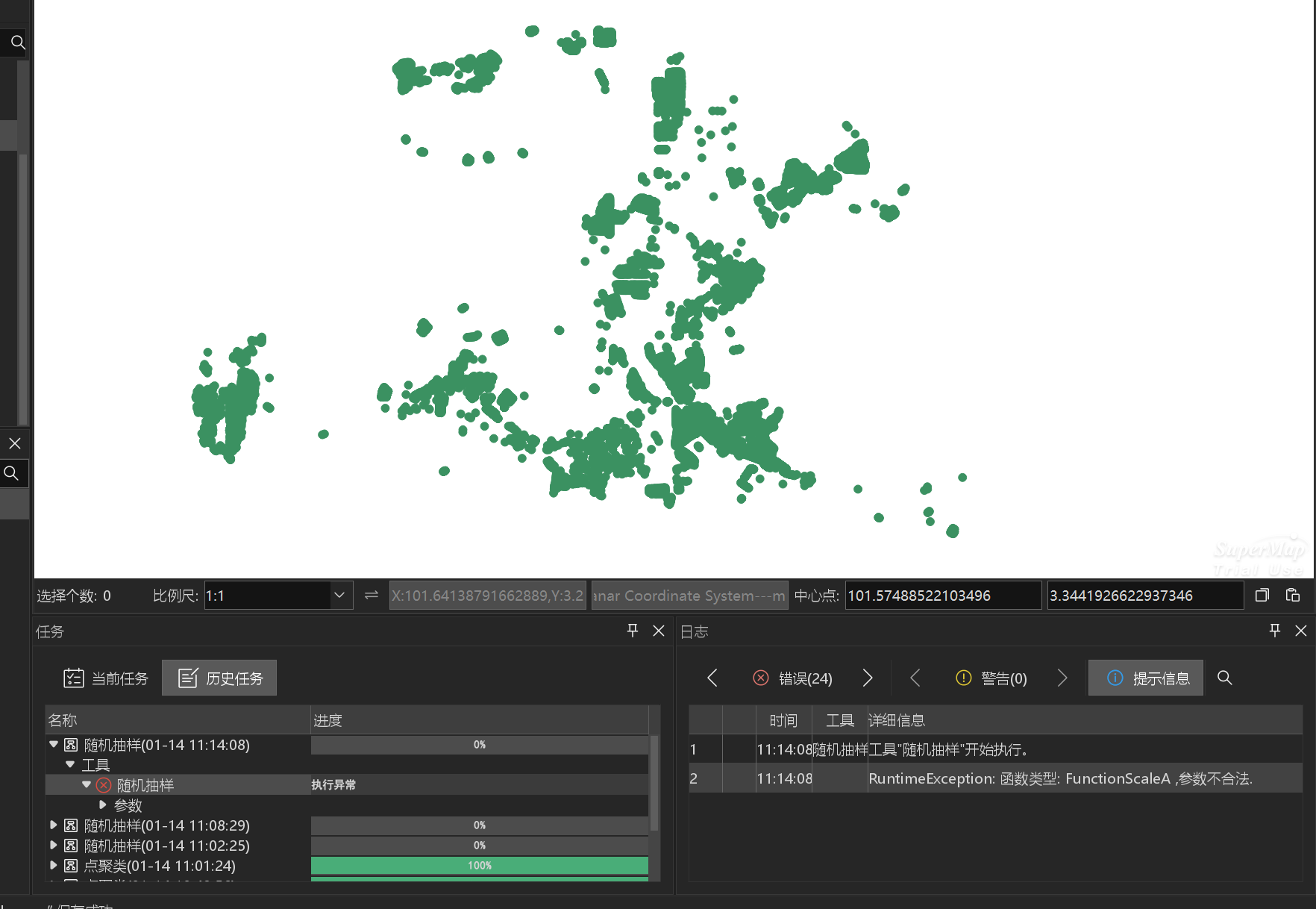Image resolution: width=1316 pixels, height=909 pixels.
Task: Toggle 提示信息 filter in log
Action: pos(1145,678)
